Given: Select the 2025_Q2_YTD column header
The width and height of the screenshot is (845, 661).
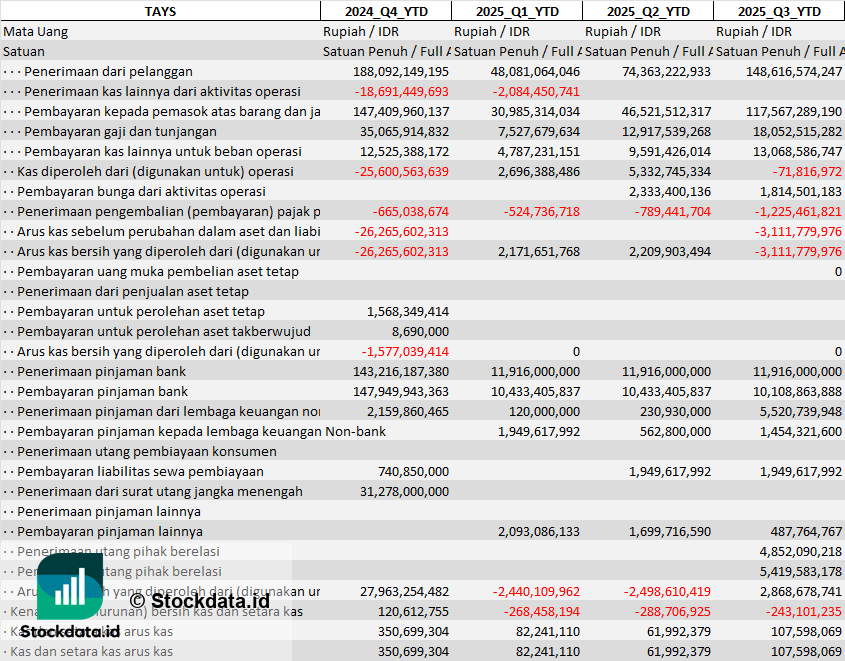Looking at the screenshot, I should pyautogui.click(x=647, y=11).
